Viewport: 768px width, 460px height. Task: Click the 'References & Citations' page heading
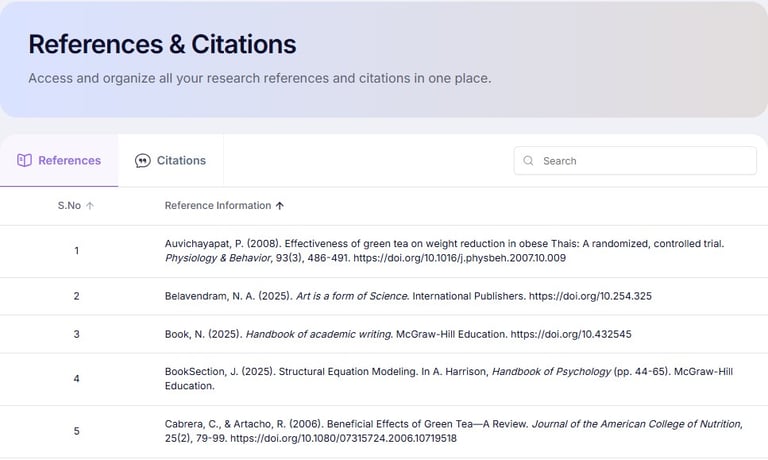click(162, 44)
